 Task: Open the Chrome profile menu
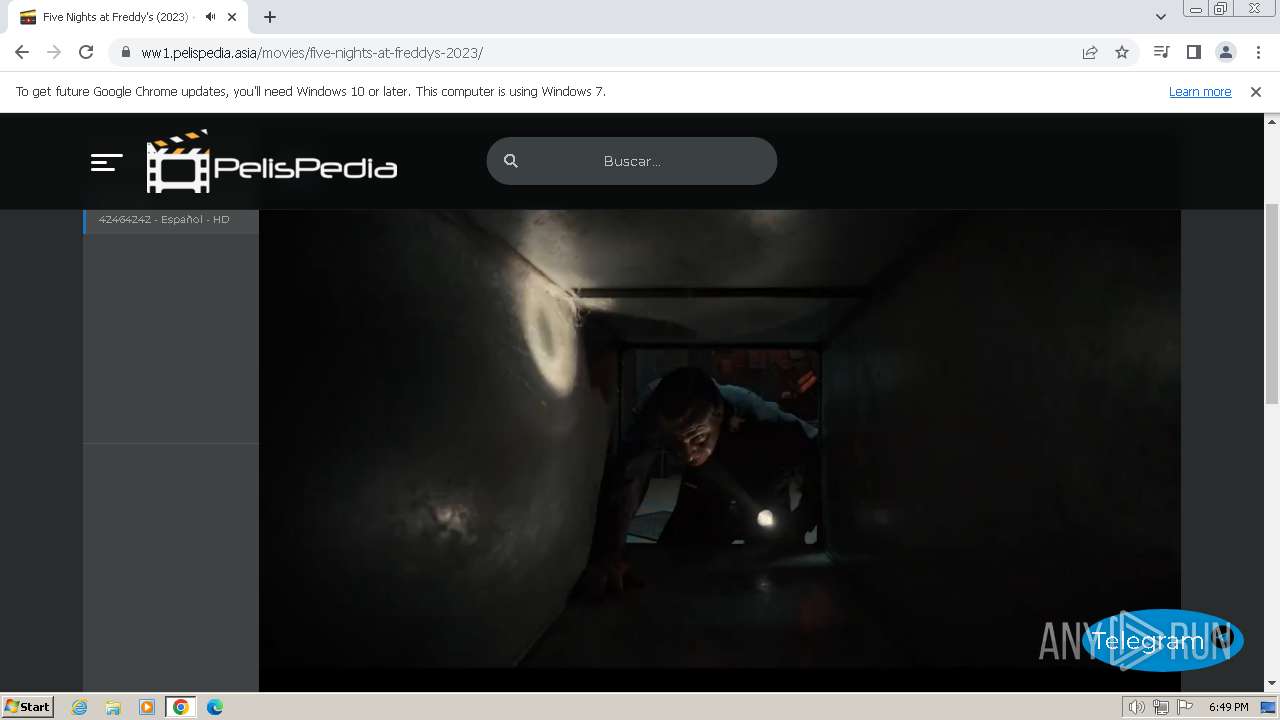tap(1225, 53)
